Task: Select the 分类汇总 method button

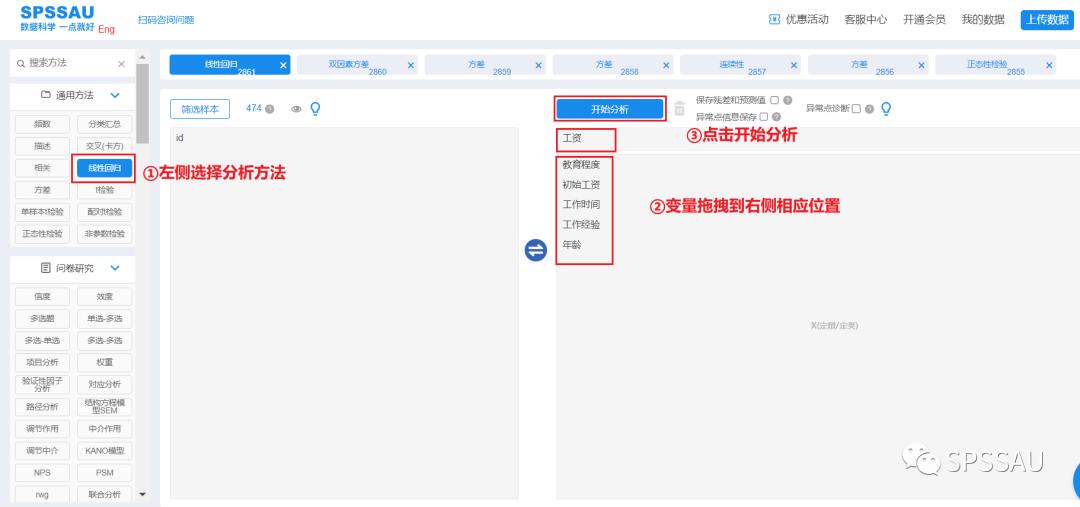Action: [105, 124]
